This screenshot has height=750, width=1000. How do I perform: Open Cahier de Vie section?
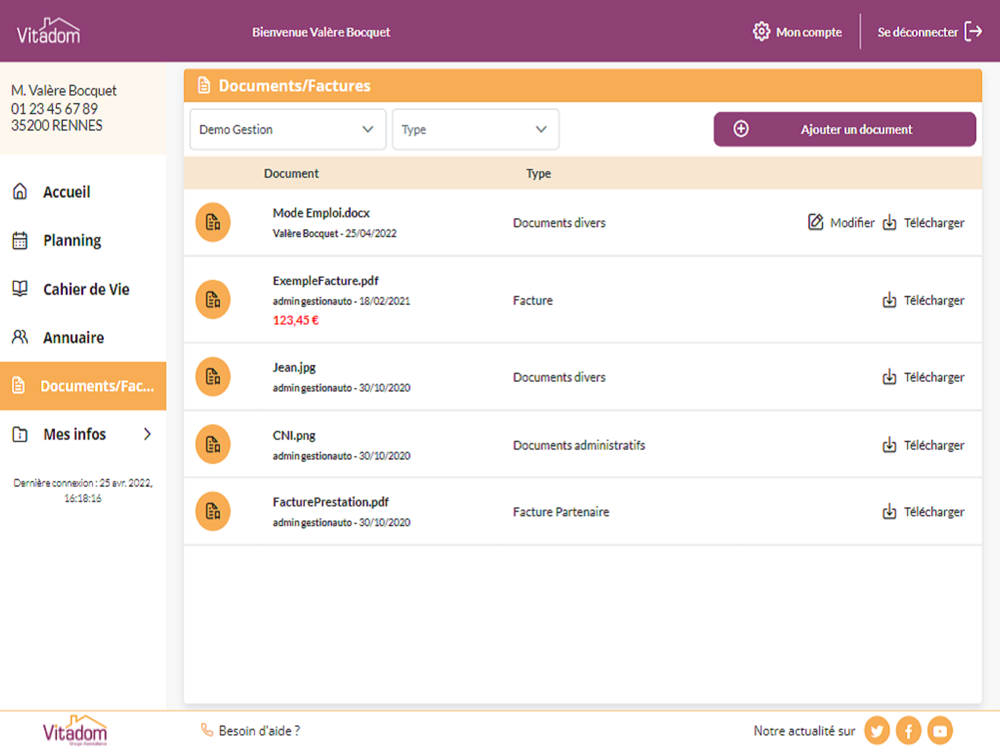click(x=86, y=290)
